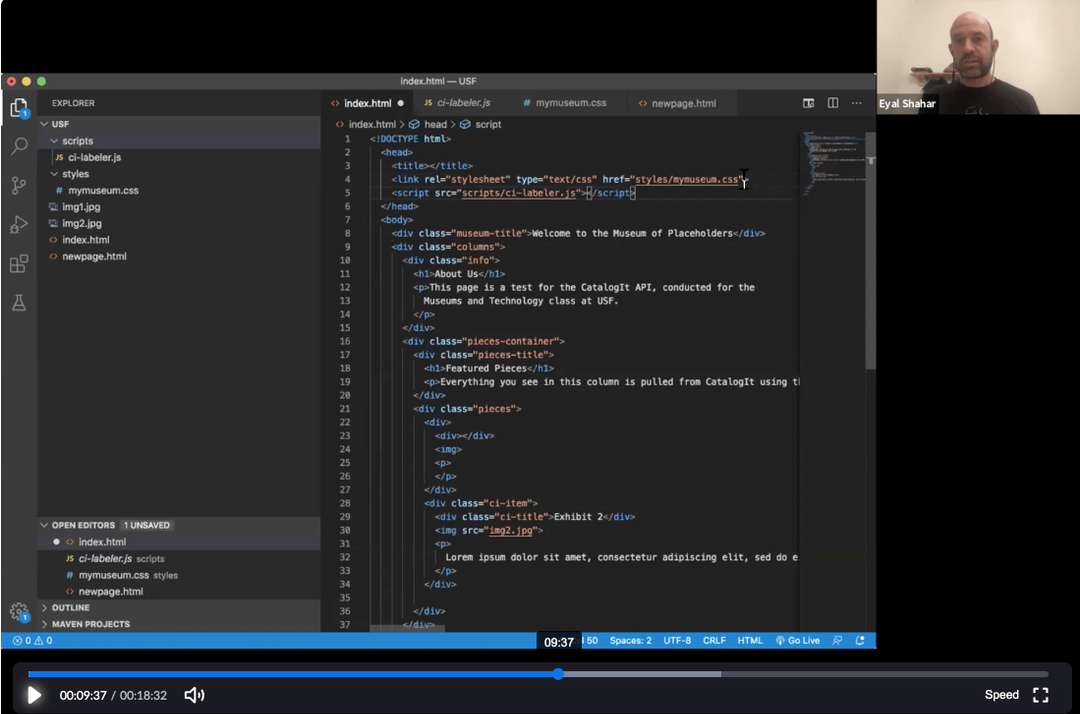This screenshot has height=714, width=1080.
Task: Enter fullscreen video mode
Action: point(1040,695)
